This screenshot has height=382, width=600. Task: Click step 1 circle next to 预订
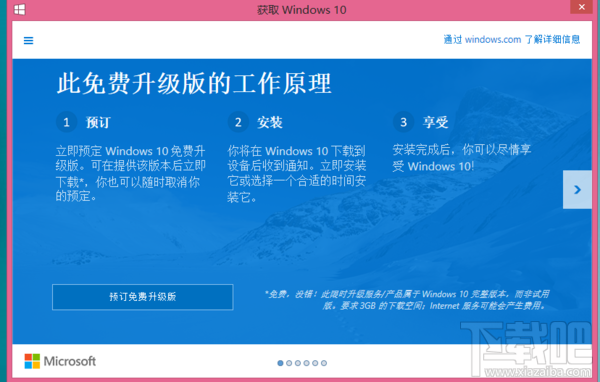click(67, 122)
